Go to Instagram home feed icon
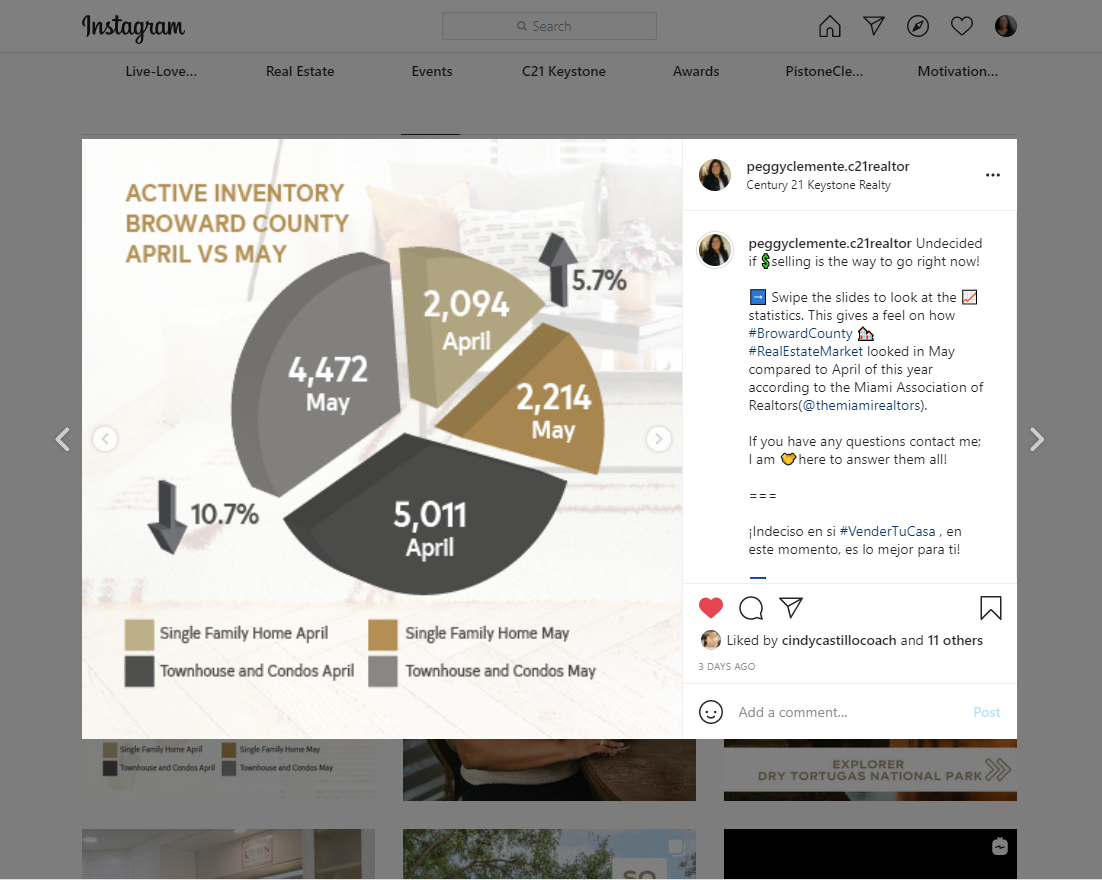 (829, 26)
